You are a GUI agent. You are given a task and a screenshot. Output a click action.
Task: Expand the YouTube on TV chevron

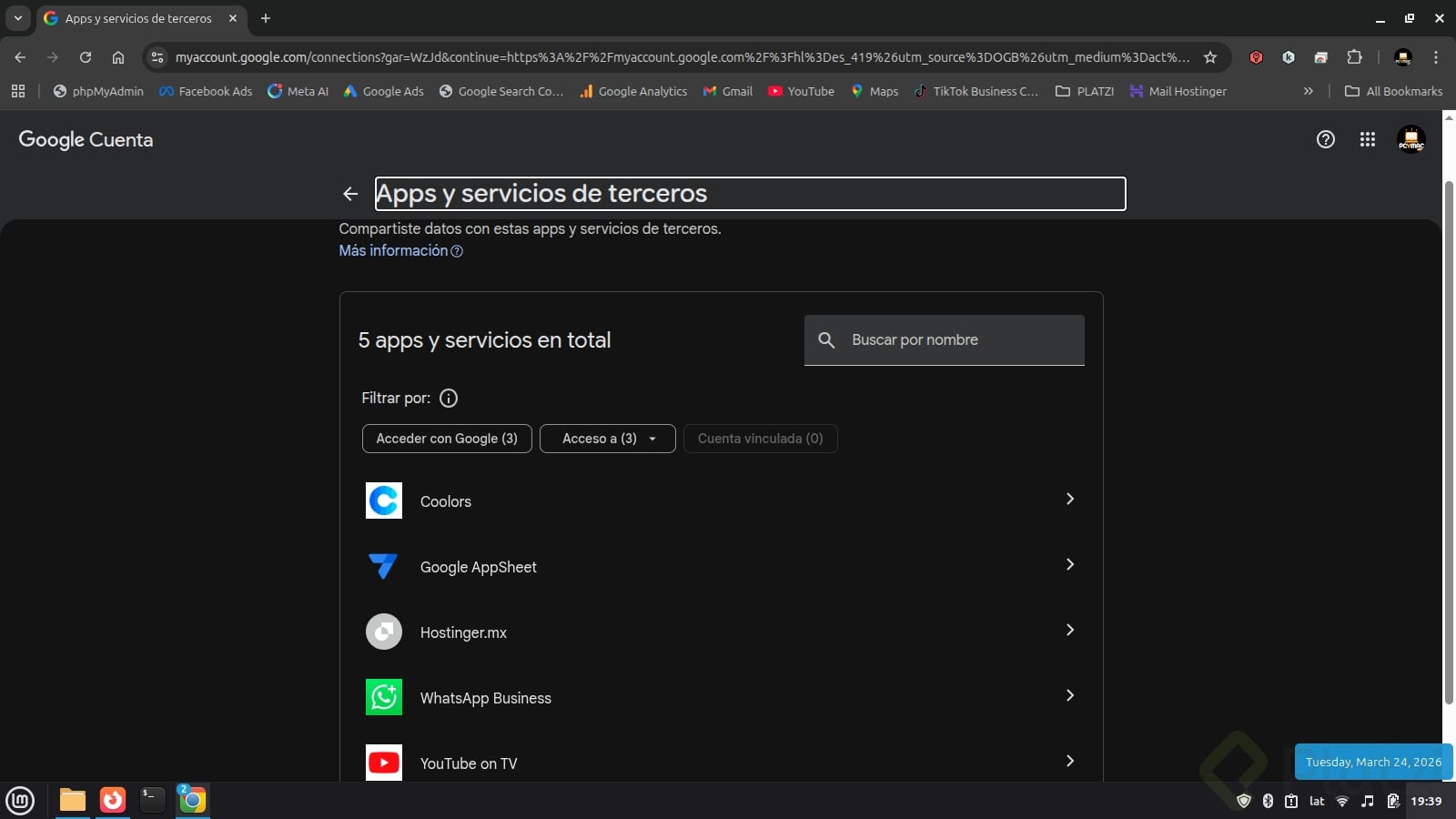tap(1070, 762)
